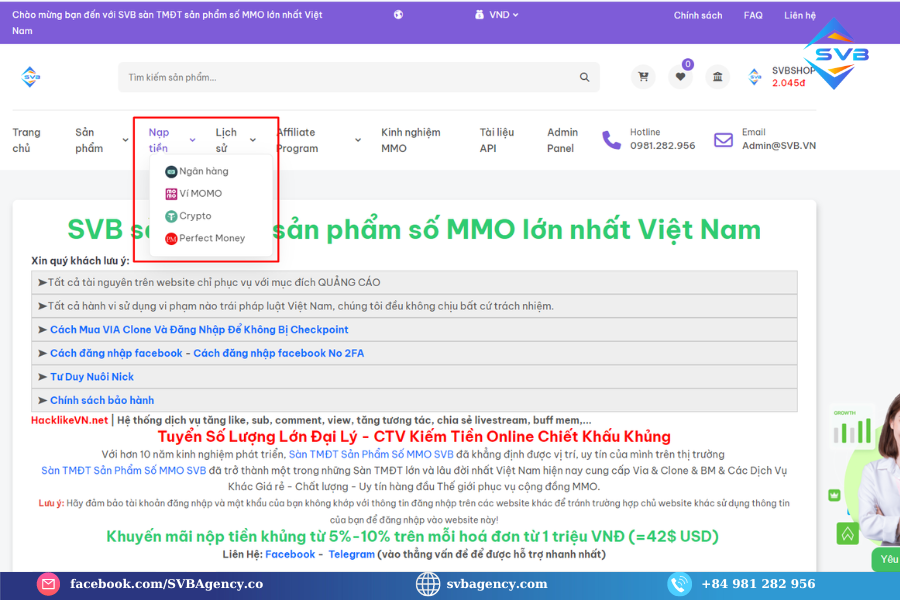900x600 pixels.
Task: Click hotline number 0981.282.956
Action: pos(662,146)
